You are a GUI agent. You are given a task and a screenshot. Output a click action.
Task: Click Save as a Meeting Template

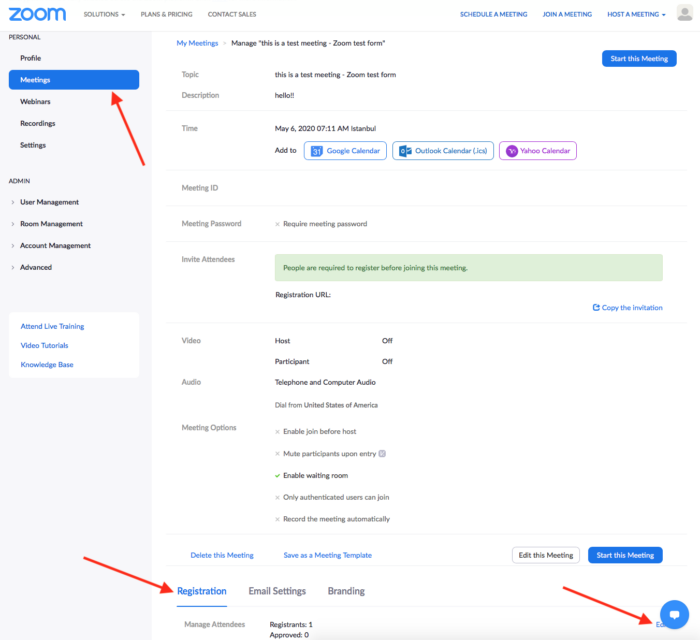[327, 555]
